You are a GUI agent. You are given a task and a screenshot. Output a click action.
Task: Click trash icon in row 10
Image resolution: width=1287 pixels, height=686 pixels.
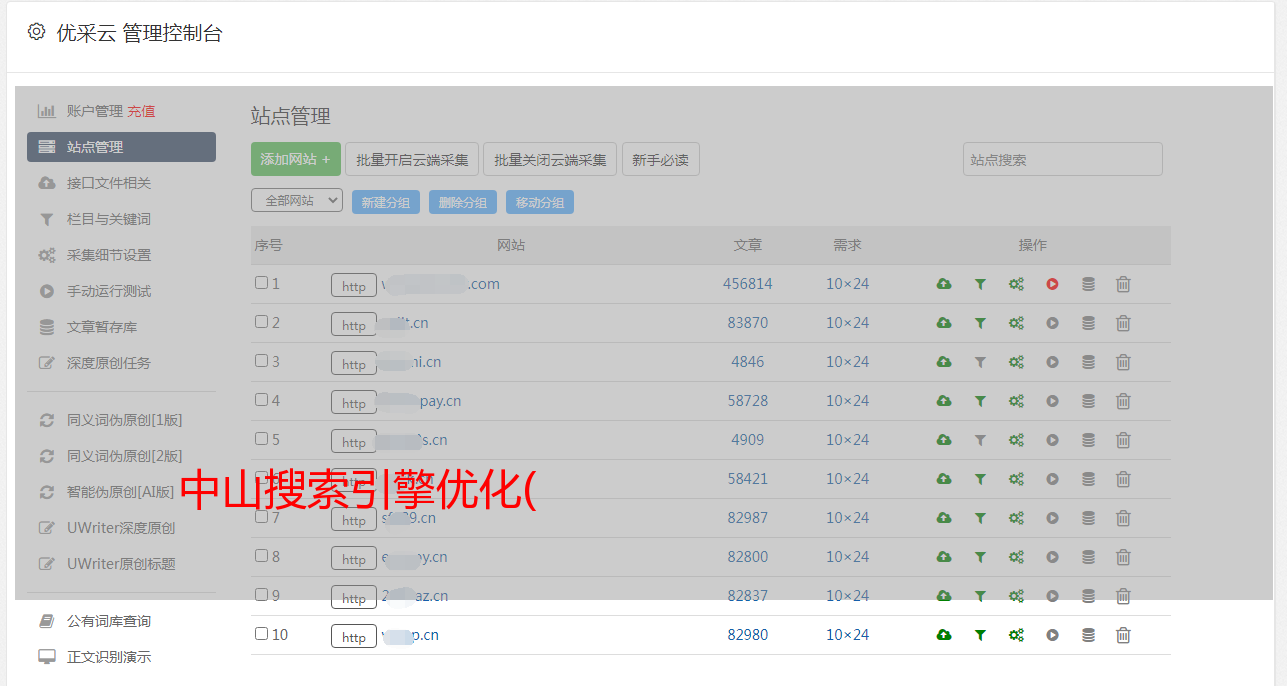(1123, 635)
